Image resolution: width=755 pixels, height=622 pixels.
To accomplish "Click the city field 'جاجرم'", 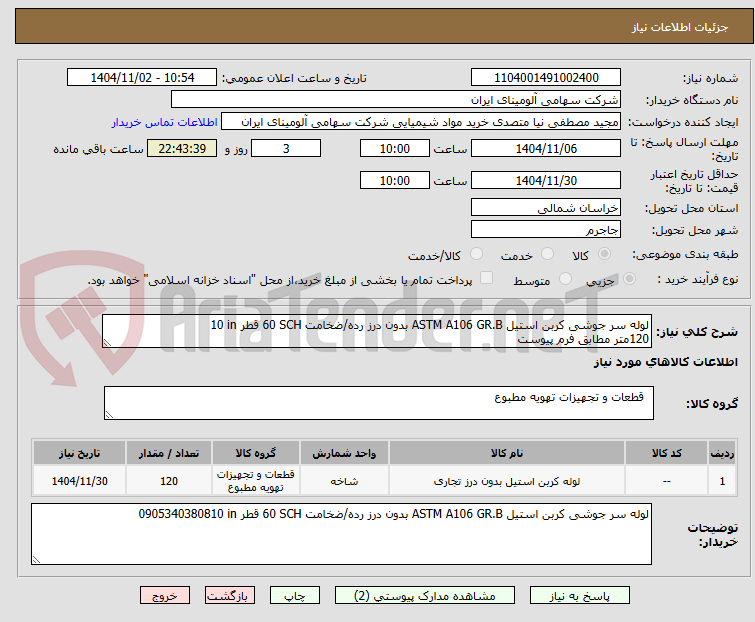I will pos(546,229).
